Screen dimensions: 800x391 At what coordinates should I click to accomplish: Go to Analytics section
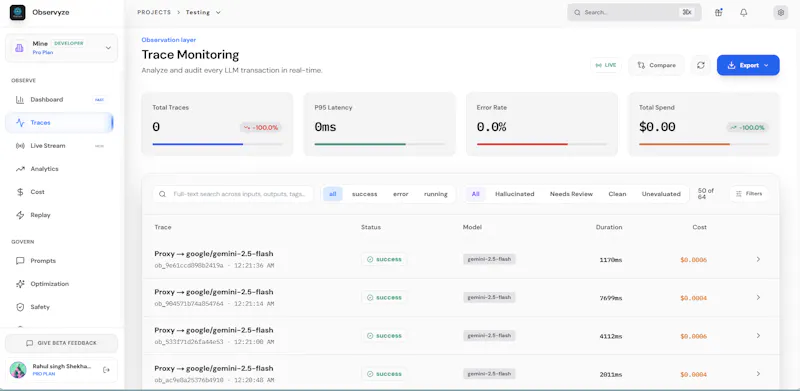pyautogui.click(x=59, y=169)
